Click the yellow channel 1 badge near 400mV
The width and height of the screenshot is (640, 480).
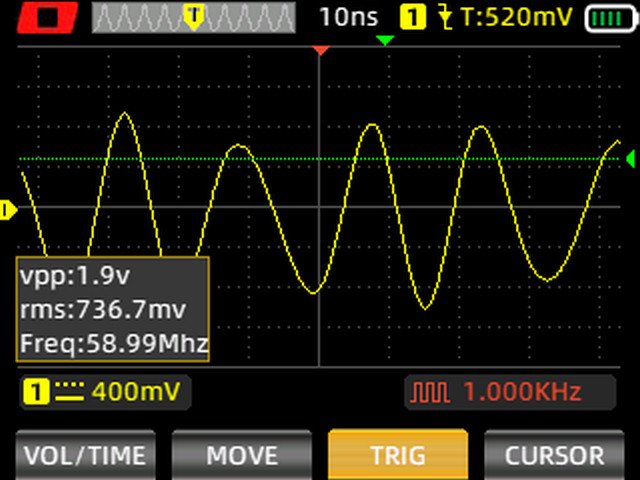click(x=36, y=391)
